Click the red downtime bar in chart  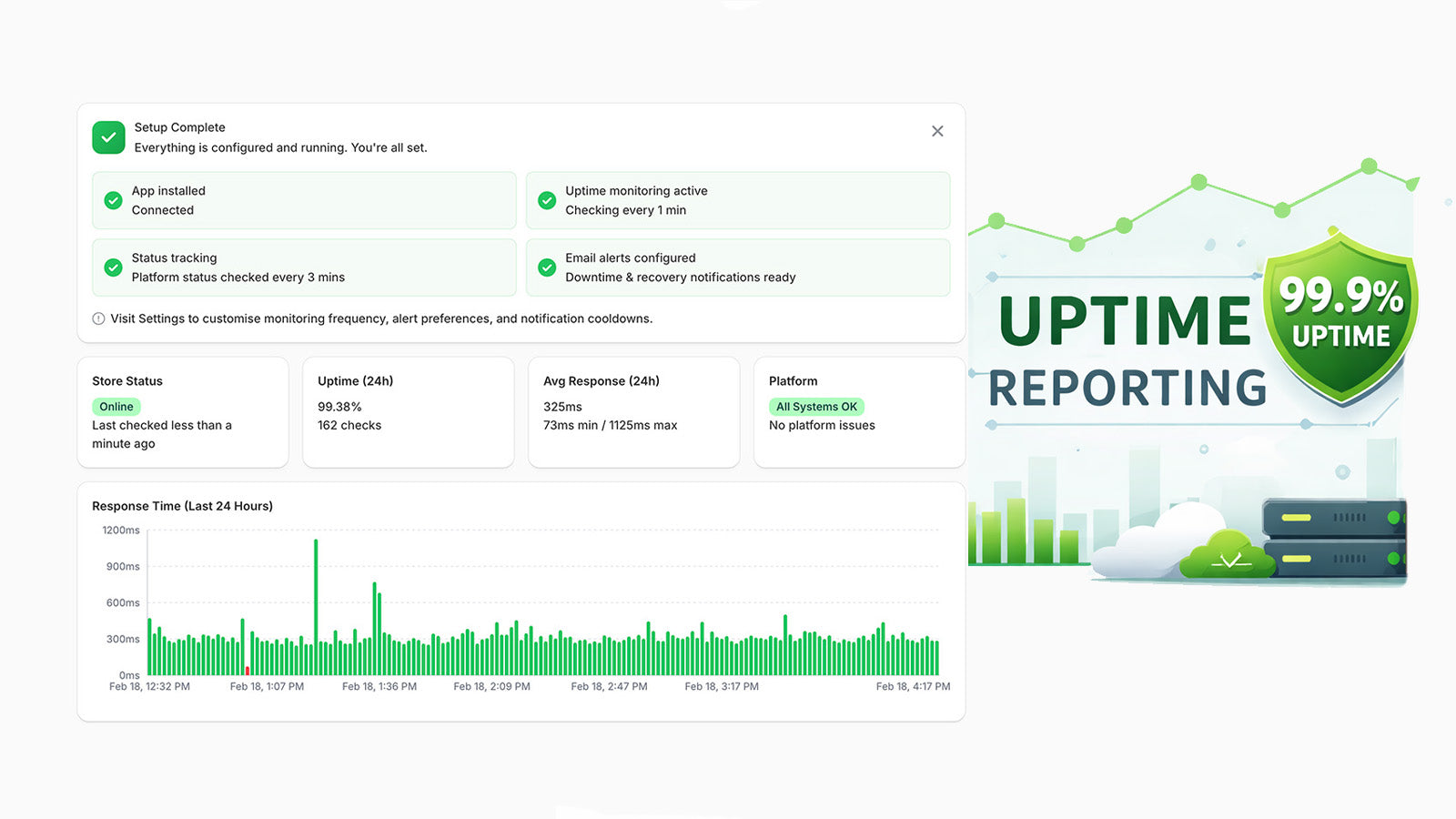point(248,671)
